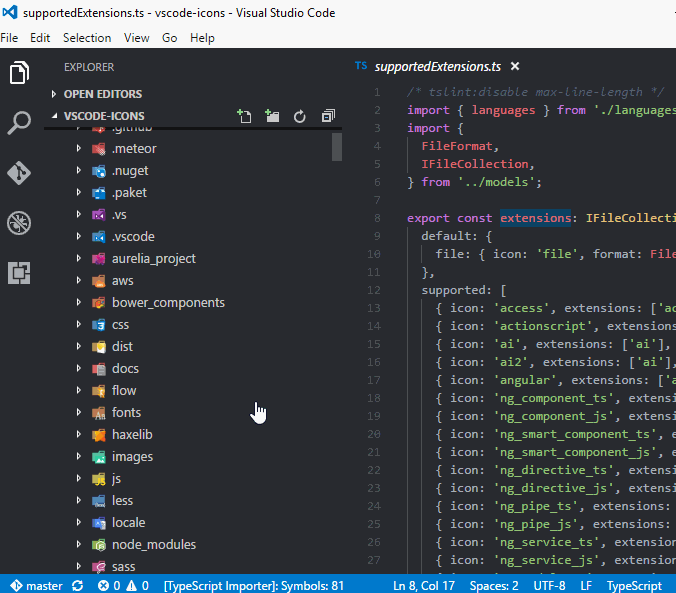Click the docs folder icon
This screenshot has height=593, width=676.
(99, 369)
